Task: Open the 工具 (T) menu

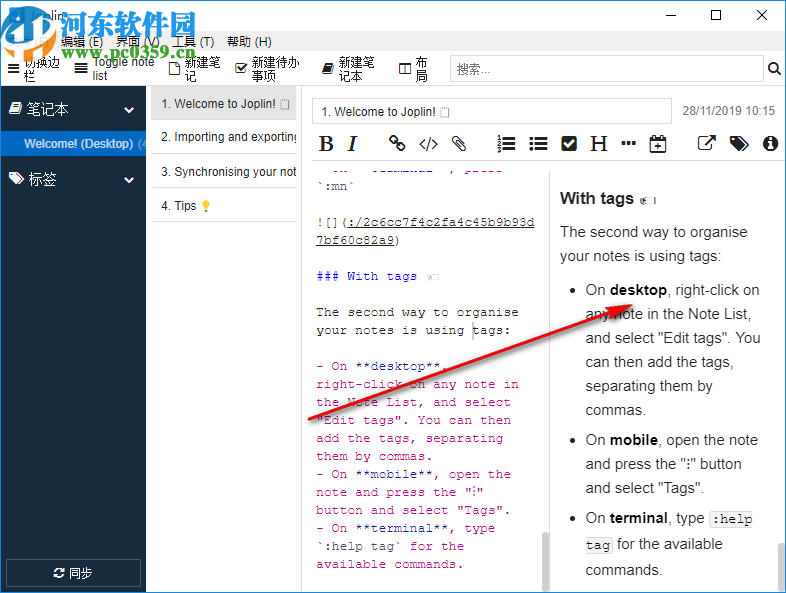Action: coord(193,42)
